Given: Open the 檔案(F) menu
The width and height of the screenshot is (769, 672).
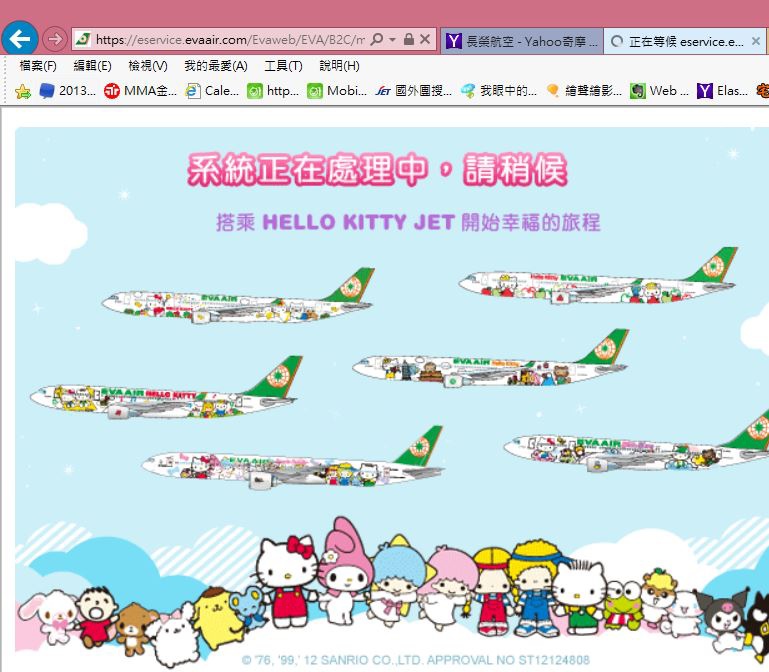Looking at the screenshot, I should [38, 66].
